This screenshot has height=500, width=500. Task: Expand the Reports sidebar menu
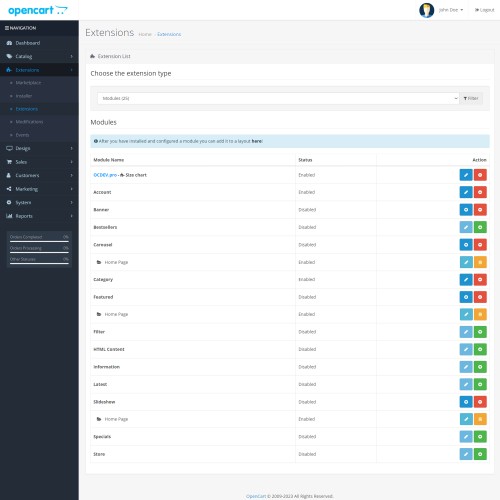[39, 216]
